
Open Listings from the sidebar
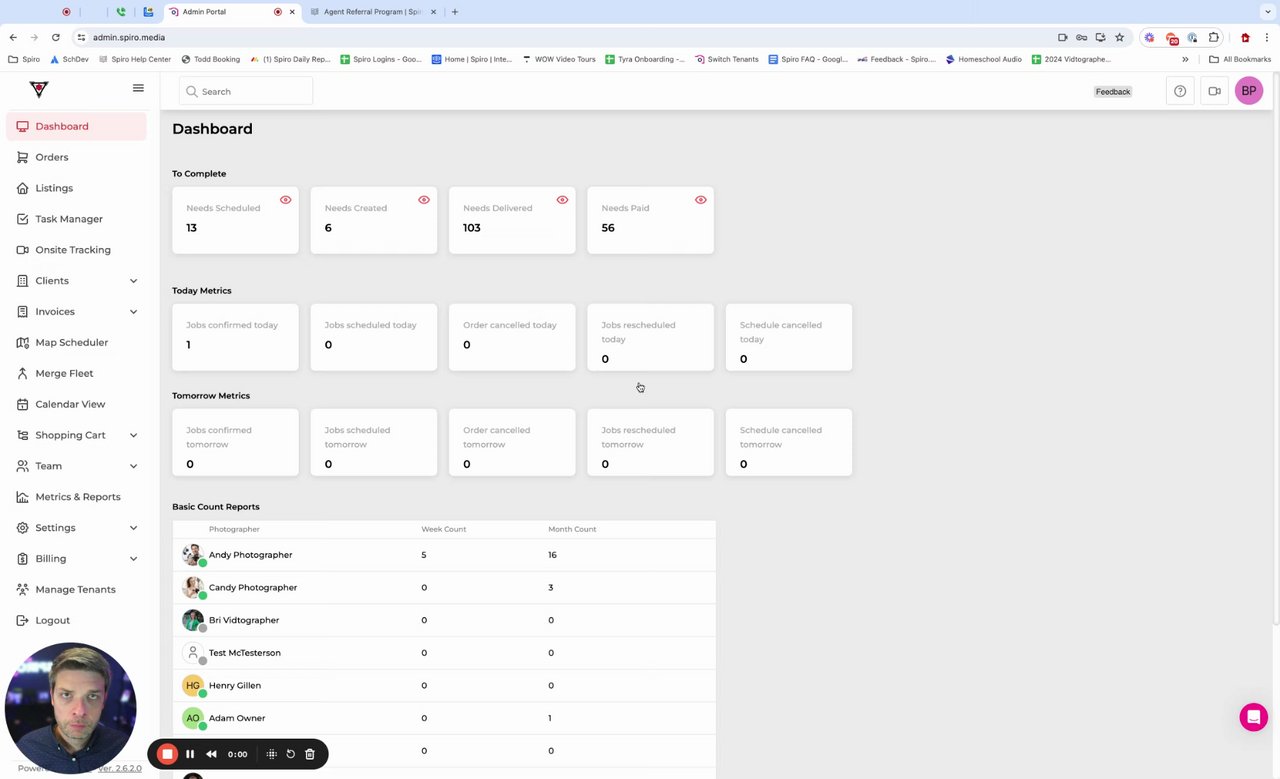(76, 188)
